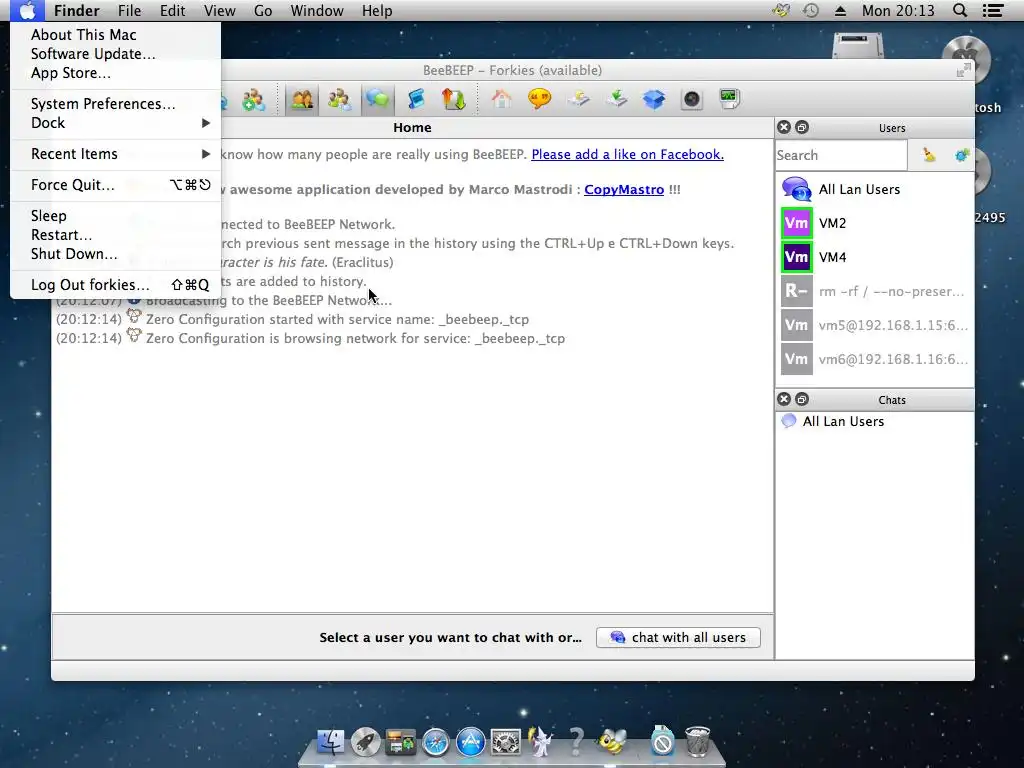Click the three-people group icon

click(x=340, y=100)
